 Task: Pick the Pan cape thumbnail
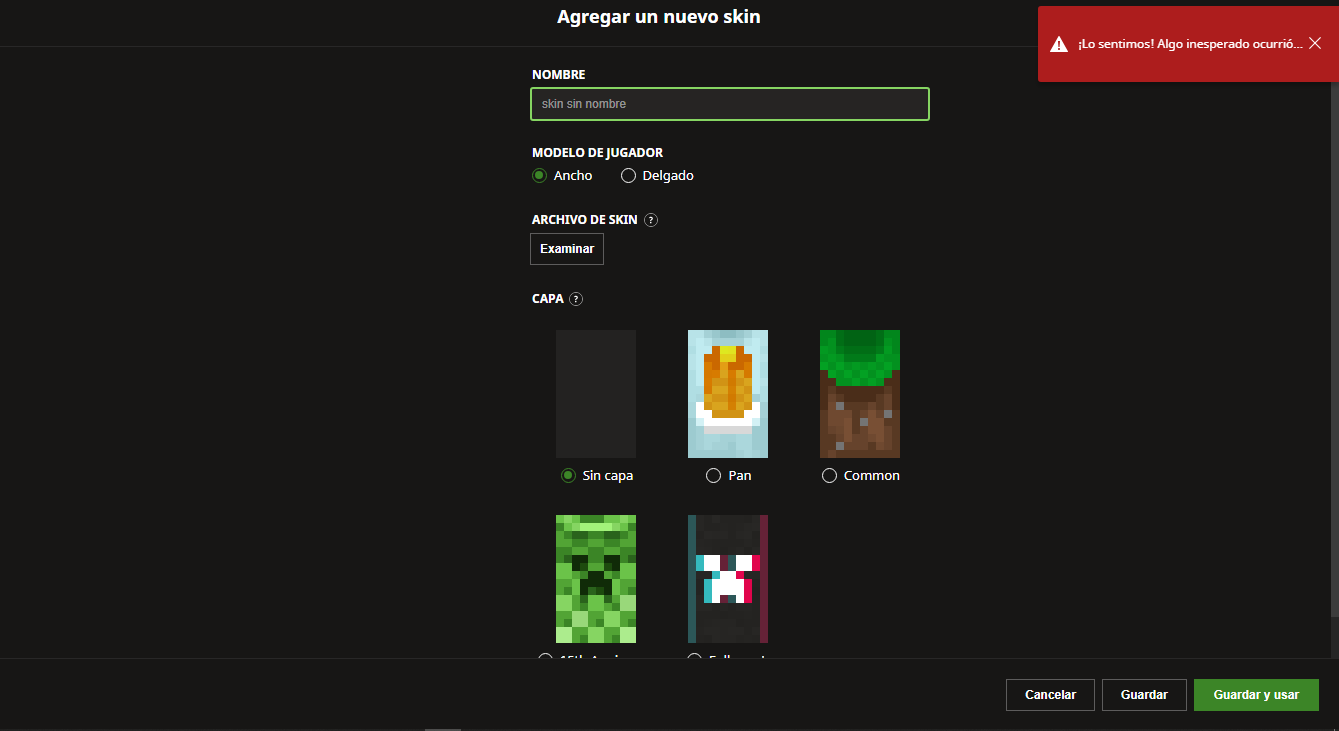(728, 394)
